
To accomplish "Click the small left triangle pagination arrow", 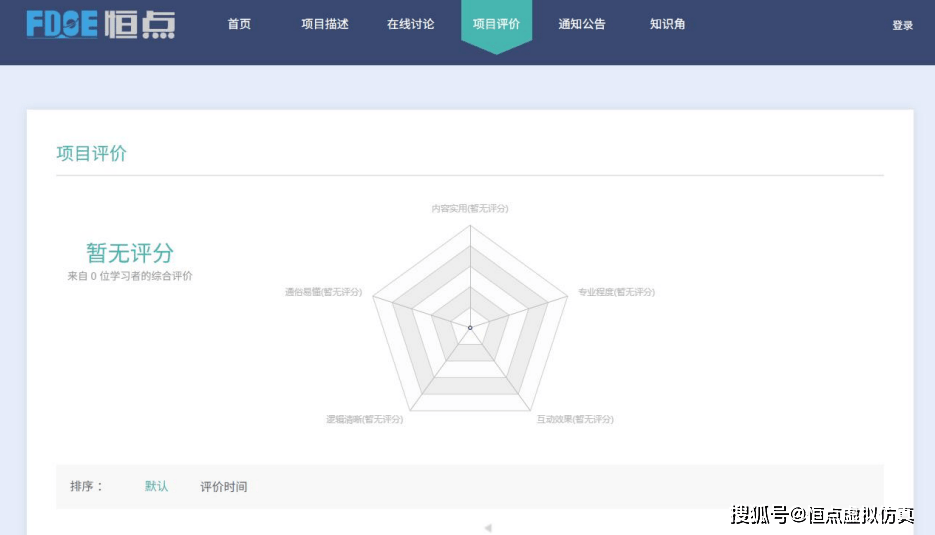I will click(487, 528).
